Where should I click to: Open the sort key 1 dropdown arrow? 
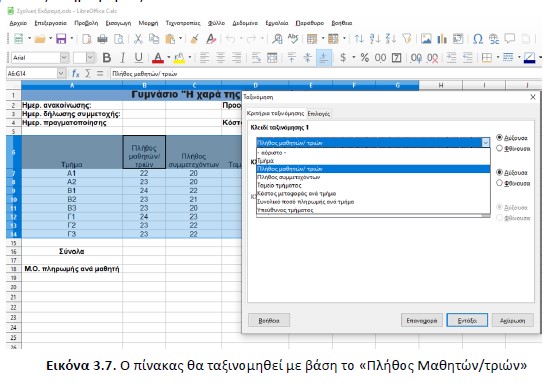[485, 143]
